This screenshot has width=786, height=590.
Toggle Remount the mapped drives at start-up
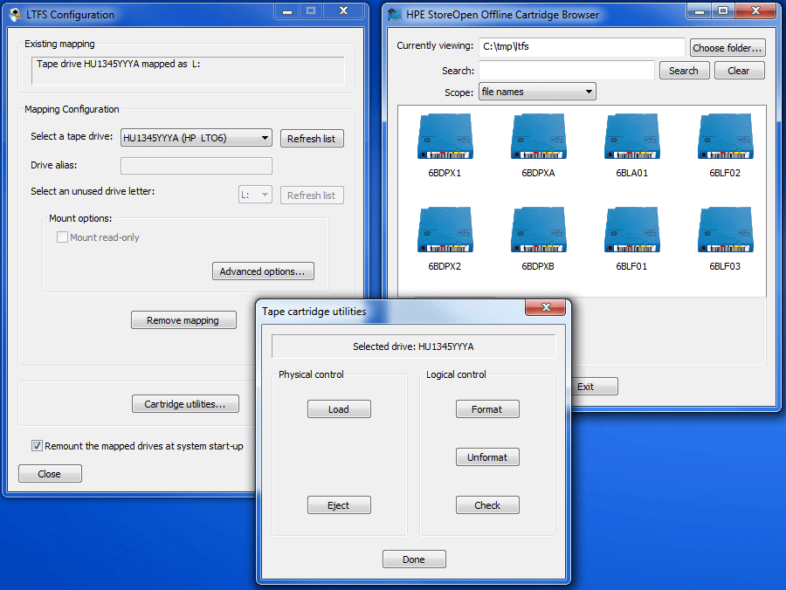pyautogui.click(x=37, y=446)
